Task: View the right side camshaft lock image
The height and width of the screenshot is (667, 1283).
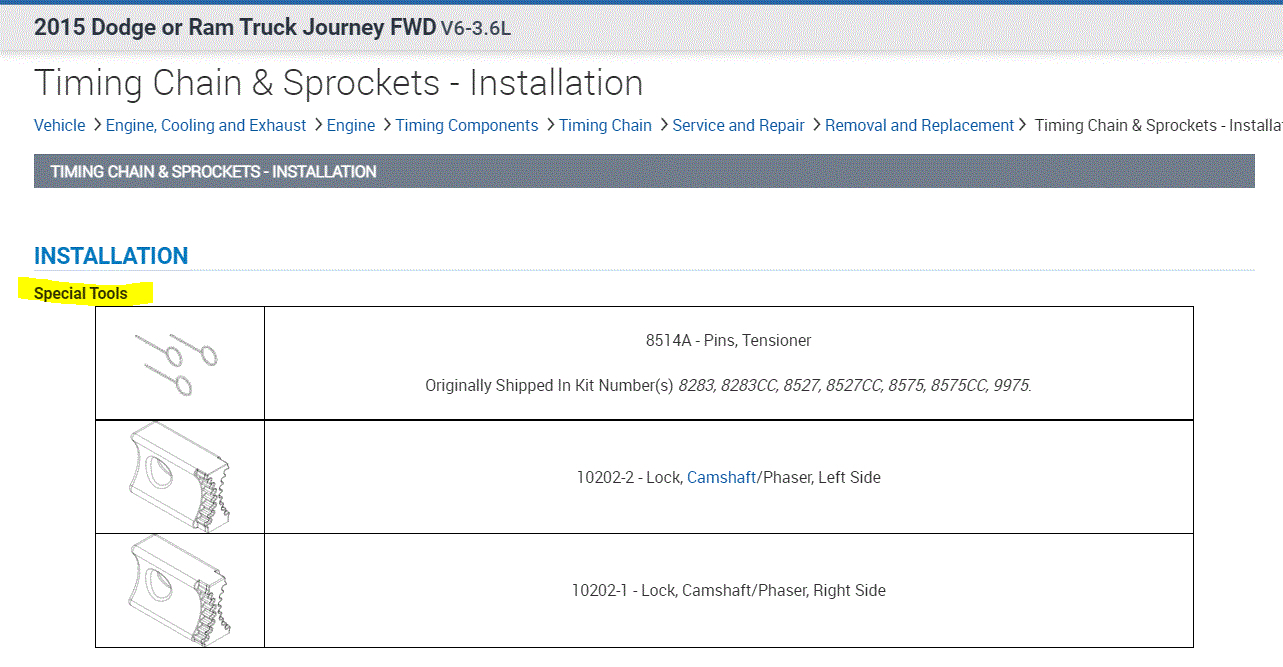Action: [x=180, y=590]
